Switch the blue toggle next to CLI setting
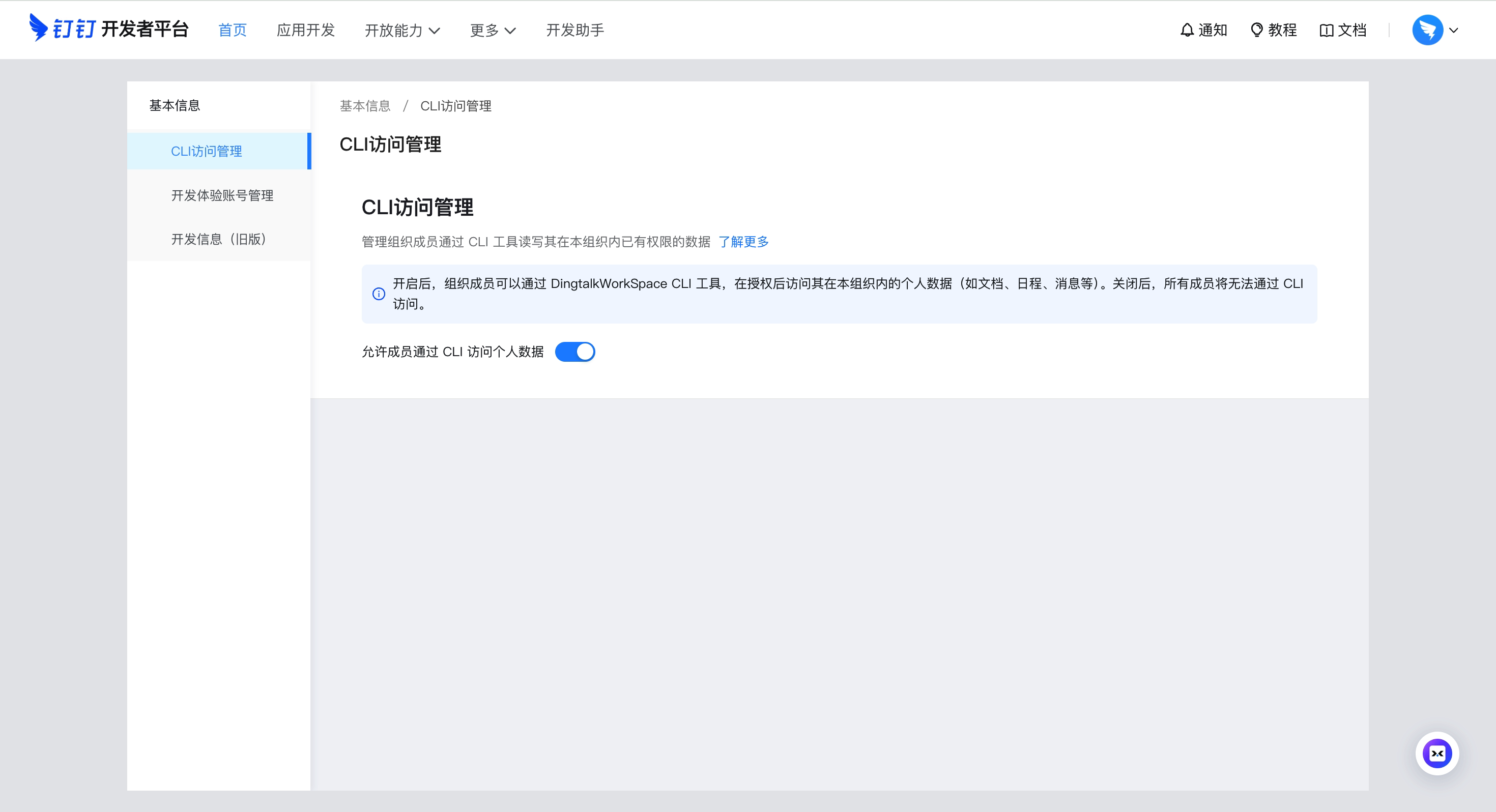1496x812 pixels. [576, 352]
